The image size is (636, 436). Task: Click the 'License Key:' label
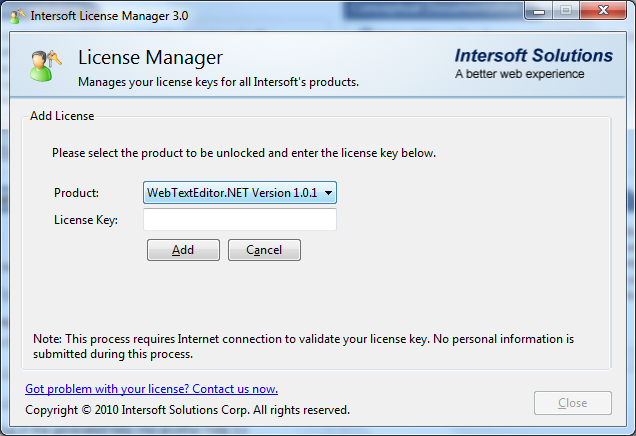pyautogui.click(x=86, y=219)
